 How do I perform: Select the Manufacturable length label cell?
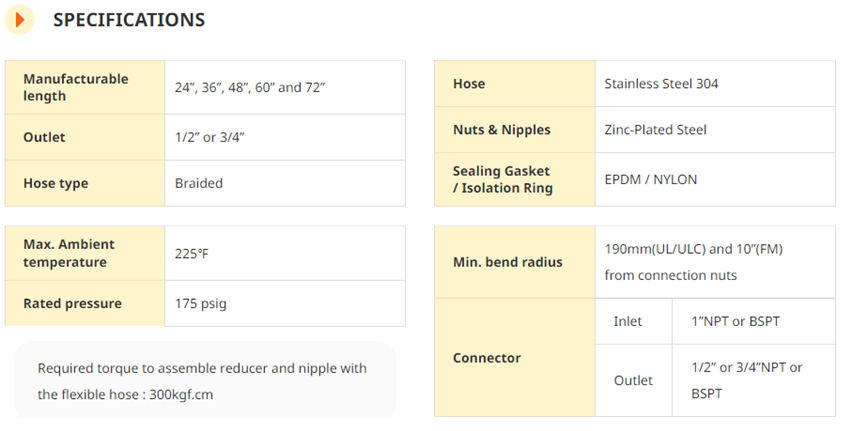(x=85, y=87)
